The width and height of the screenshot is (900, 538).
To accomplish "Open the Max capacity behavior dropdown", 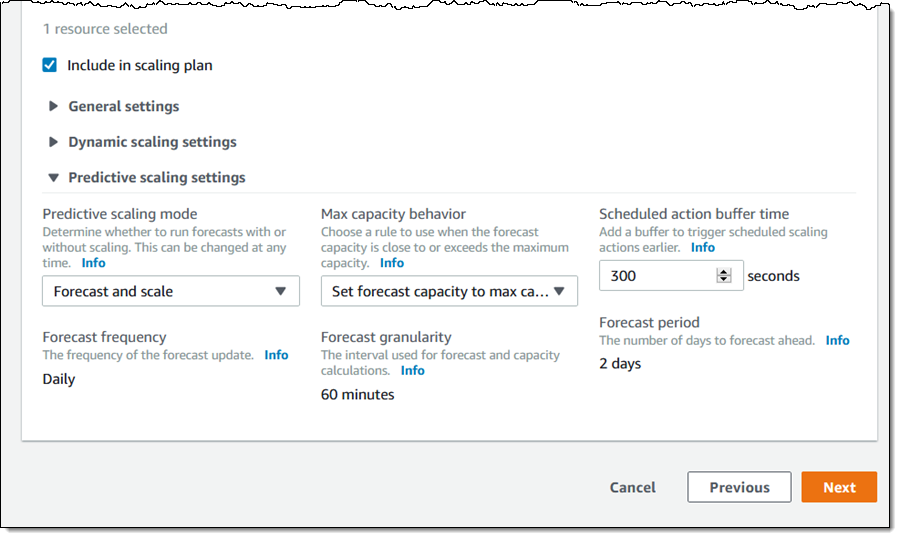I will (x=449, y=291).
